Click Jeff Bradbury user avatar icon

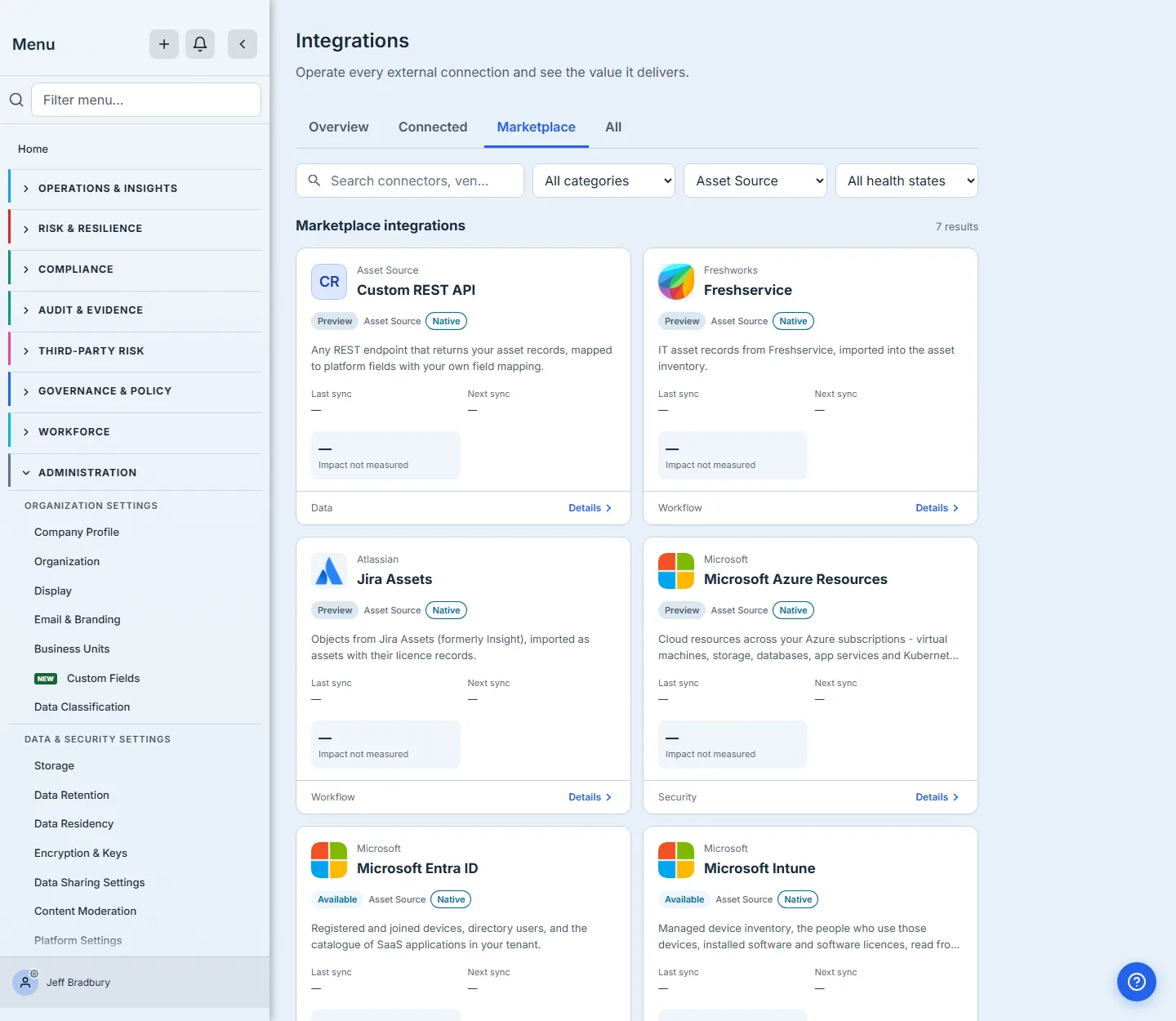pos(25,983)
